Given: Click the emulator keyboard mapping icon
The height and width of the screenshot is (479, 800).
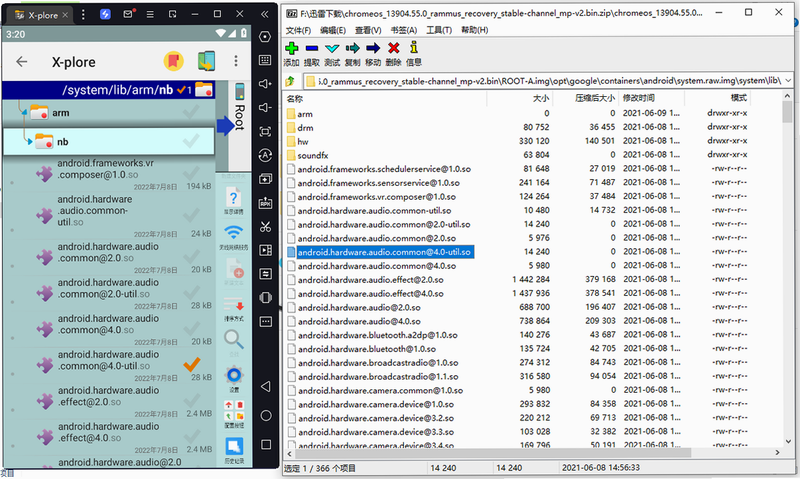Looking at the screenshot, I should [x=265, y=60].
